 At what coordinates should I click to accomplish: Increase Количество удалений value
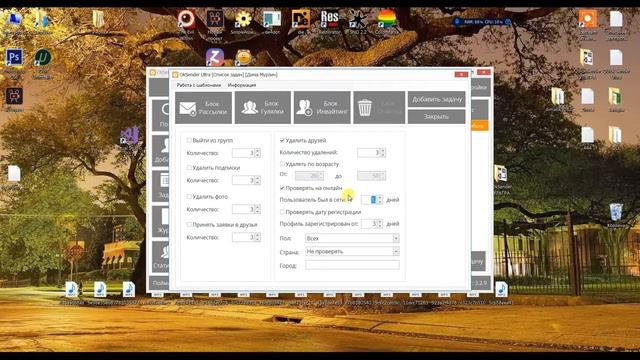point(382,150)
